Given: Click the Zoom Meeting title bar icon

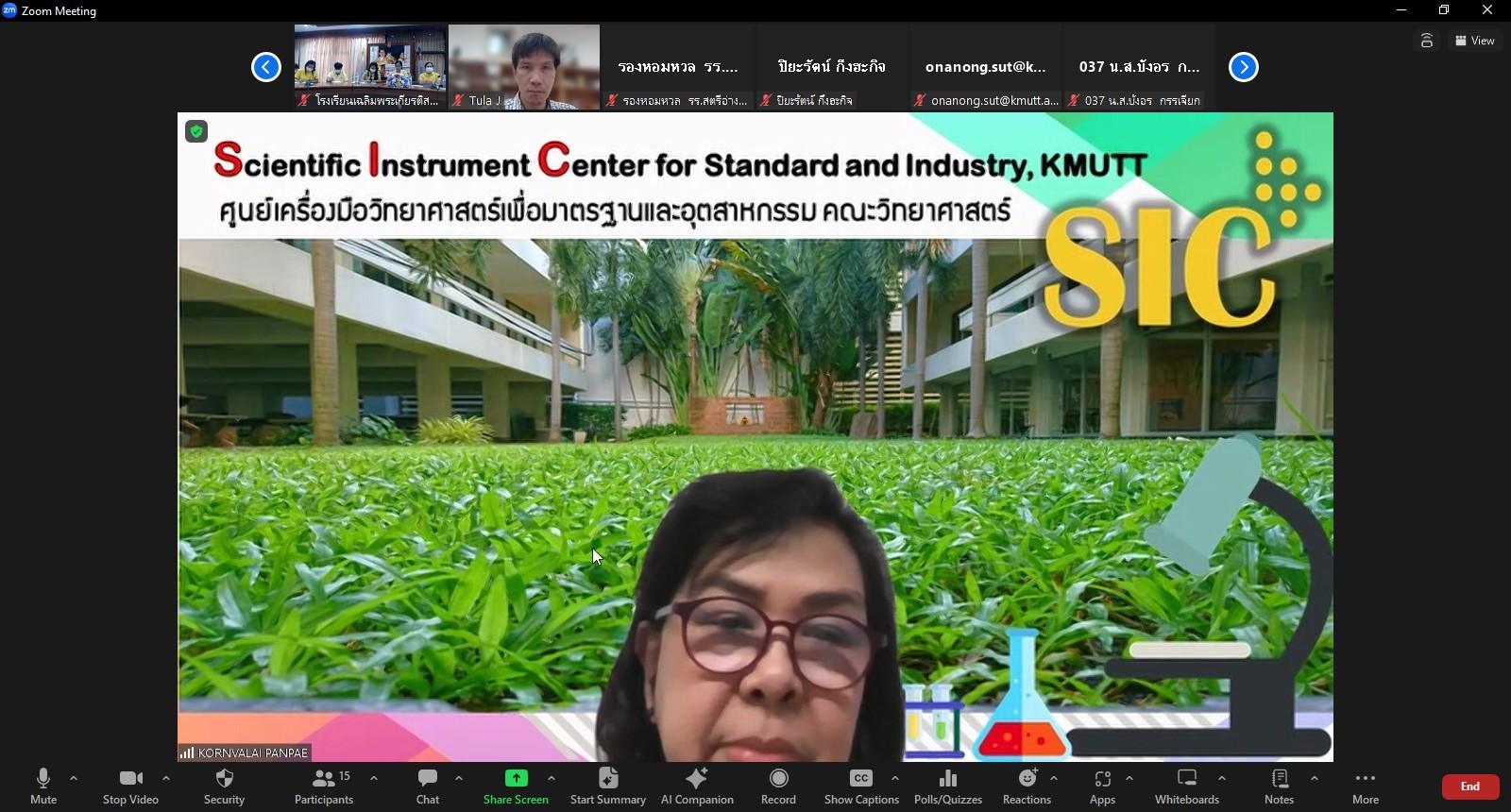Looking at the screenshot, I should coord(9,10).
